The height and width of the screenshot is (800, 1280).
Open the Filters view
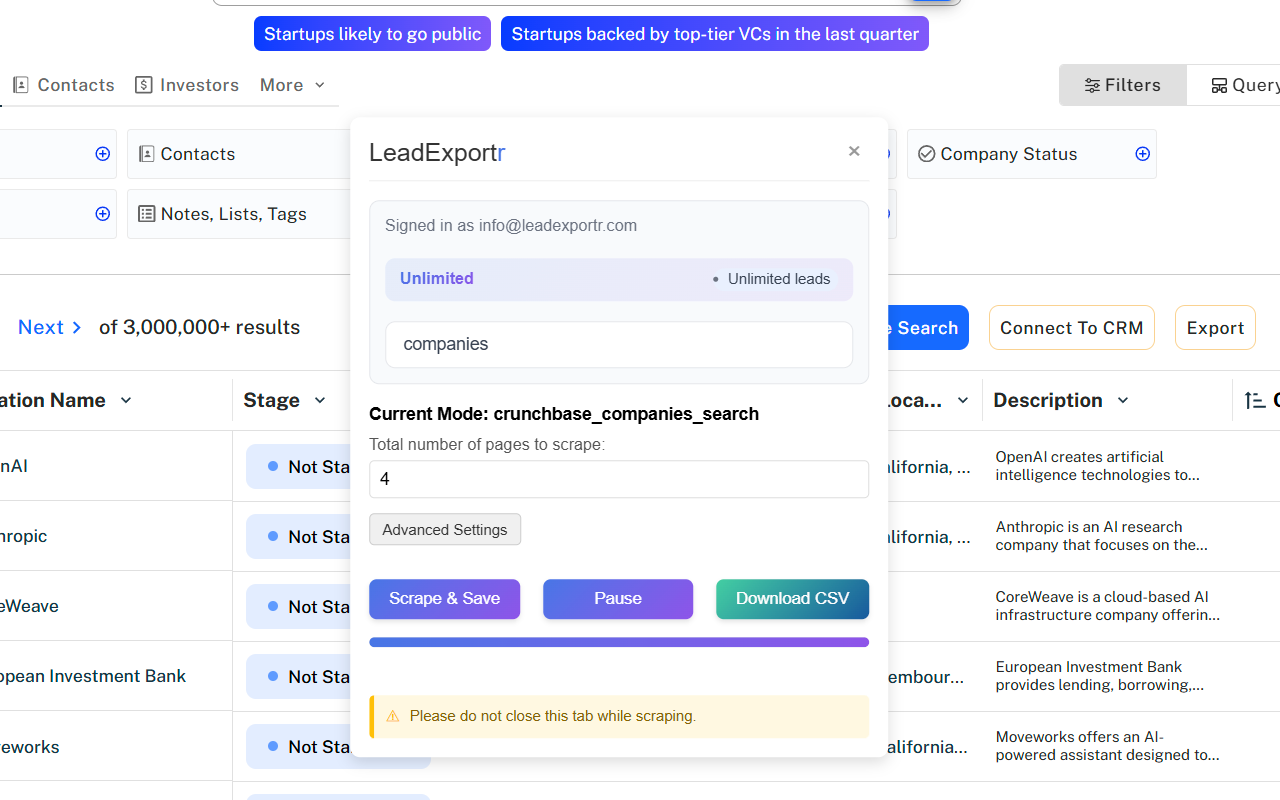click(x=1123, y=85)
